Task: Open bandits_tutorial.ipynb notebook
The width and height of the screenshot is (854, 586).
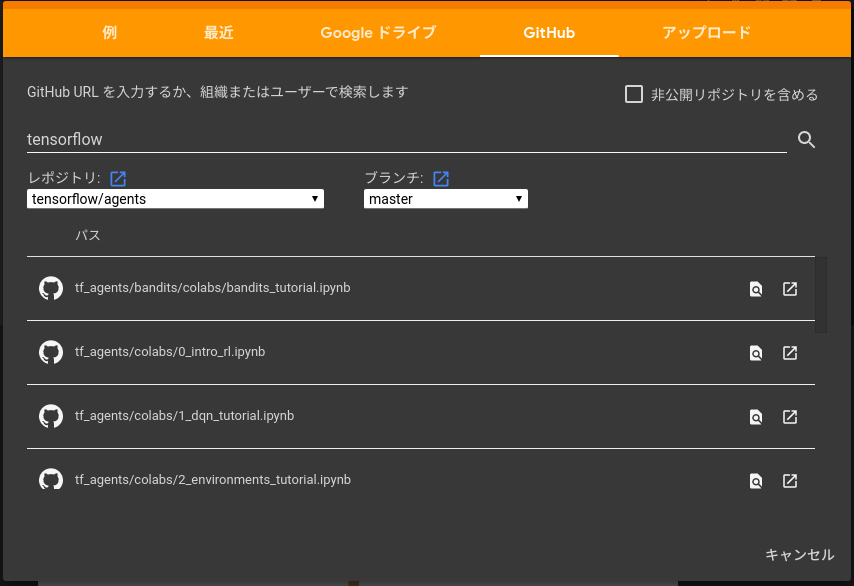Action: pos(212,288)
